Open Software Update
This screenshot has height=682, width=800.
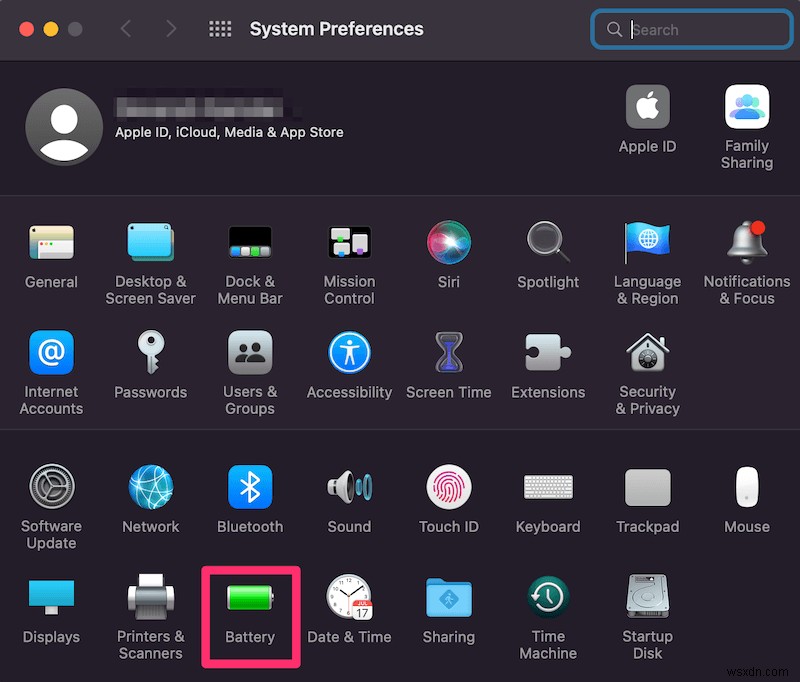(x=51, y=488)
